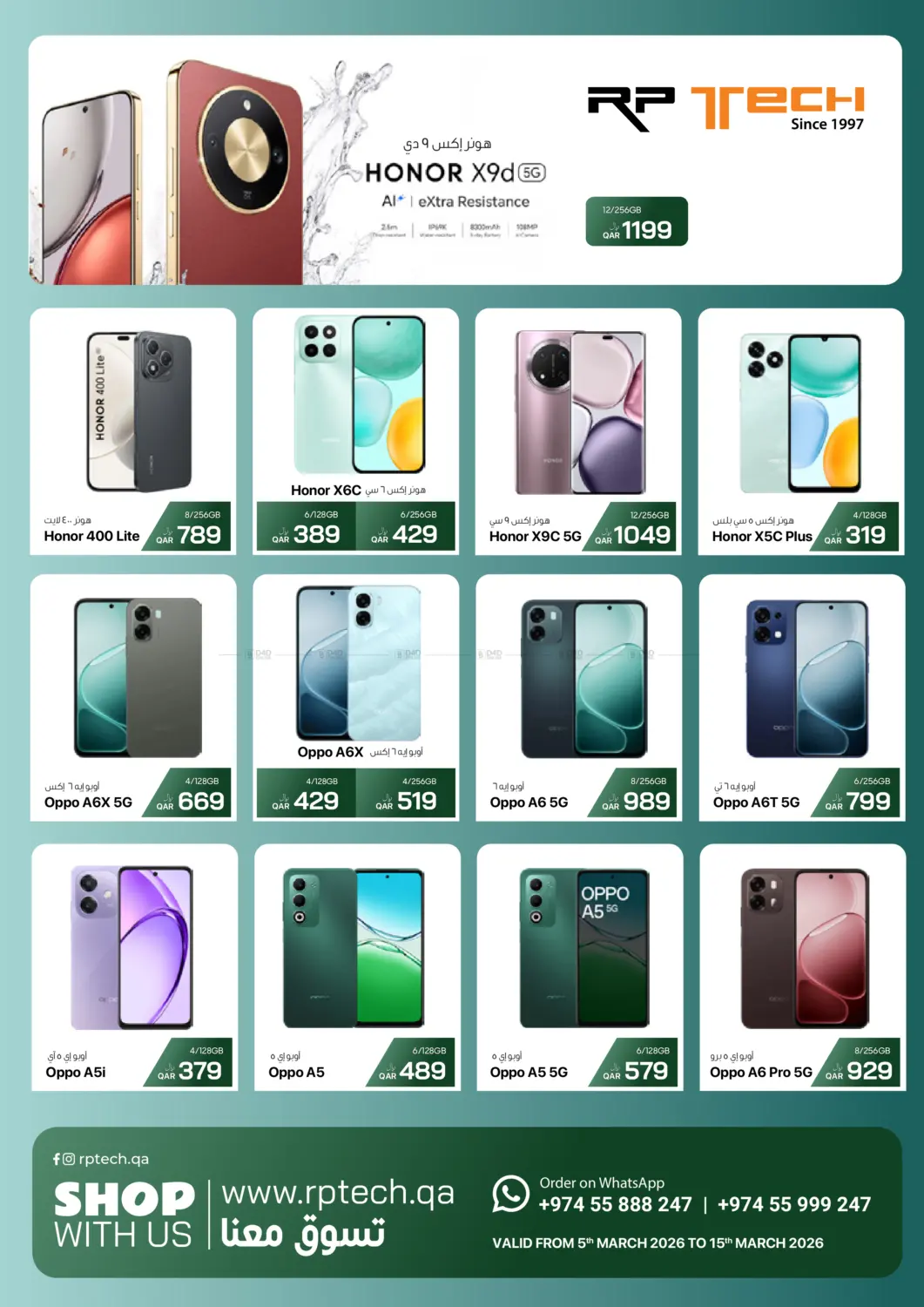This screenshot has height=1307, width=924.
Task: Click the Honor 400 Lite phone image
Action: click(139, 411)
